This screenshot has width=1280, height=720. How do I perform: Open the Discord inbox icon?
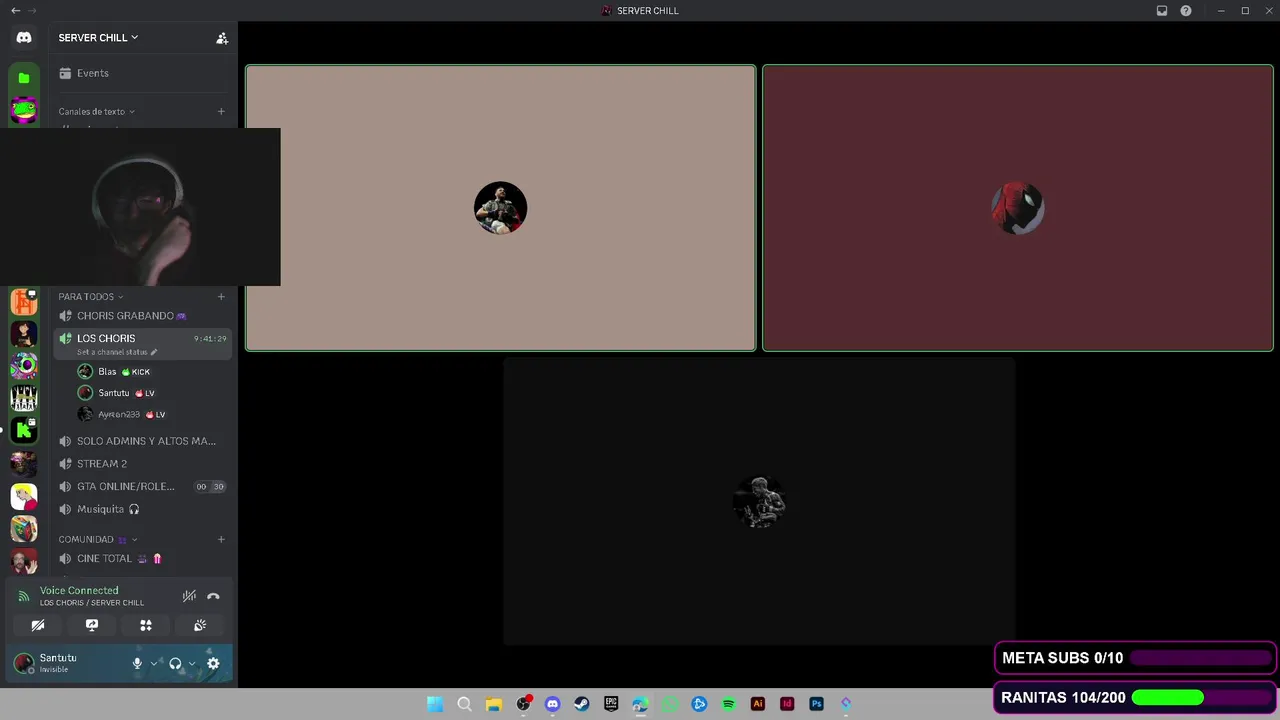[x=1162, y=11]
